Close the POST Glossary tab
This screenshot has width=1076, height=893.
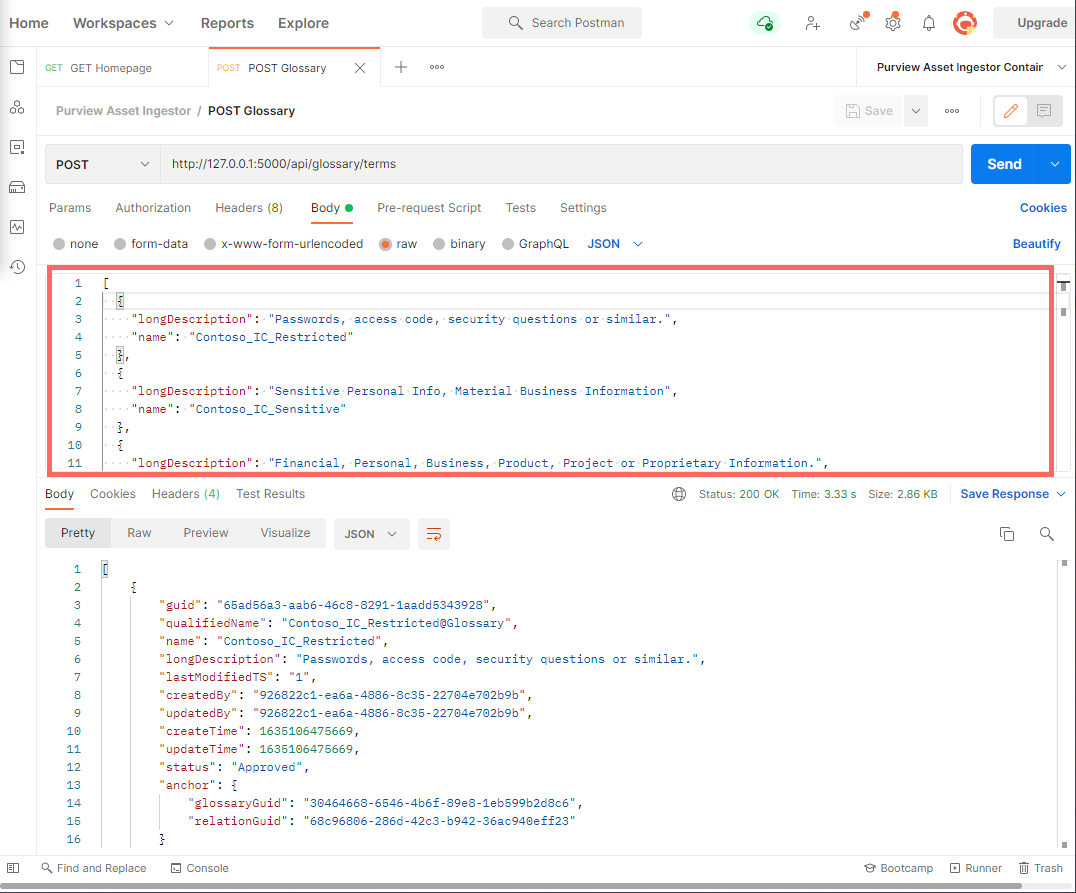pos(360,68)
